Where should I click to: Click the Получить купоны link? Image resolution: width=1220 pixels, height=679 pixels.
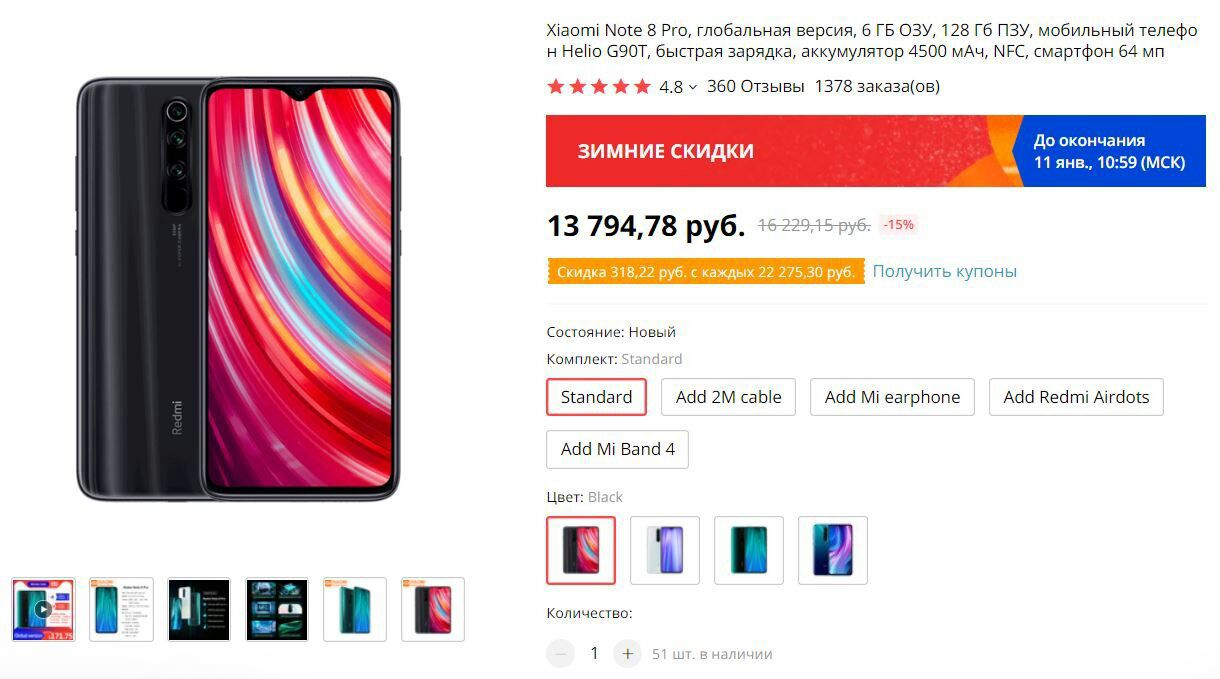(x=944, y=271)
